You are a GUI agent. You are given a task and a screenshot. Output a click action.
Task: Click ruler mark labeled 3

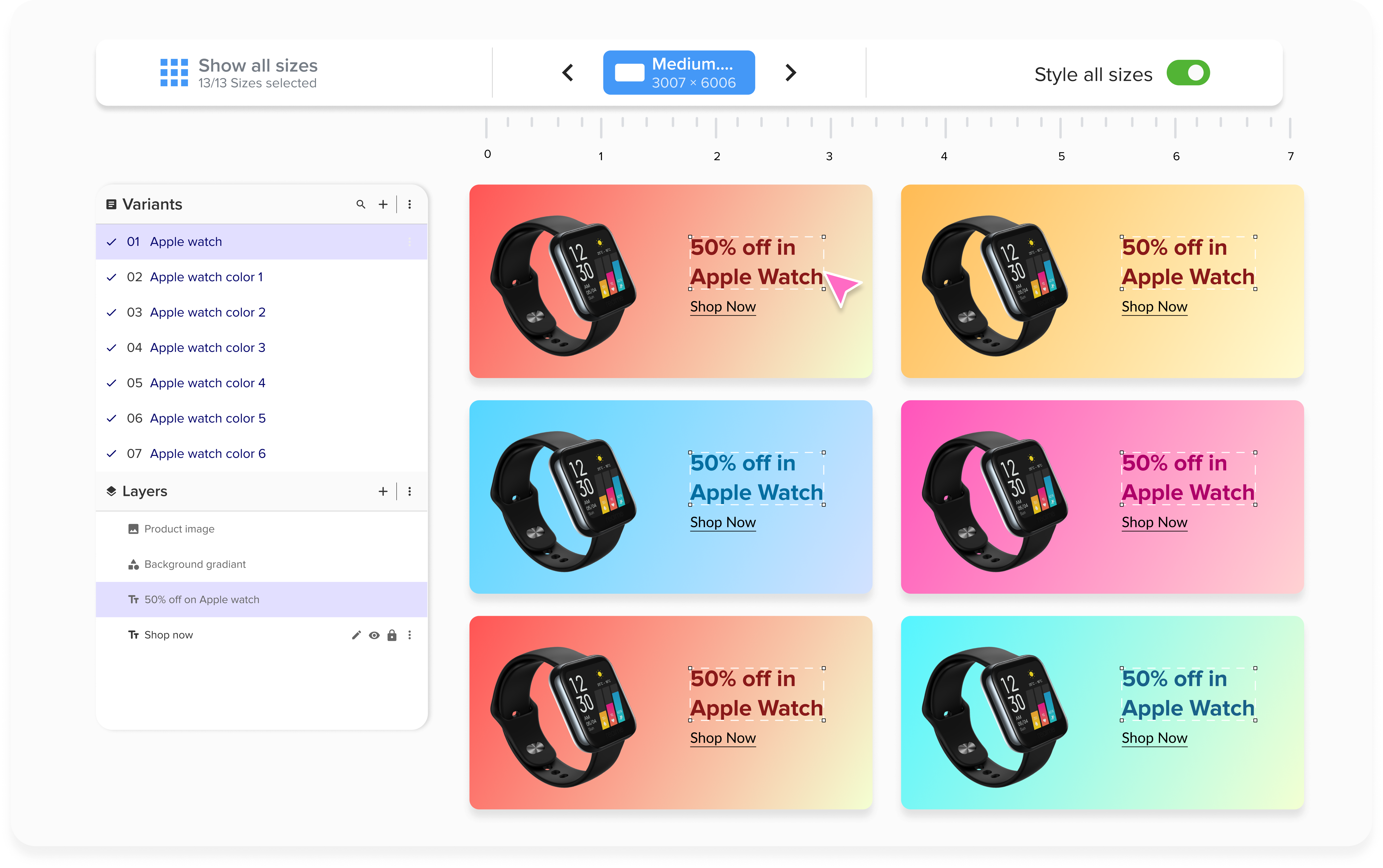pyautogui.click(x=829, y=156)
